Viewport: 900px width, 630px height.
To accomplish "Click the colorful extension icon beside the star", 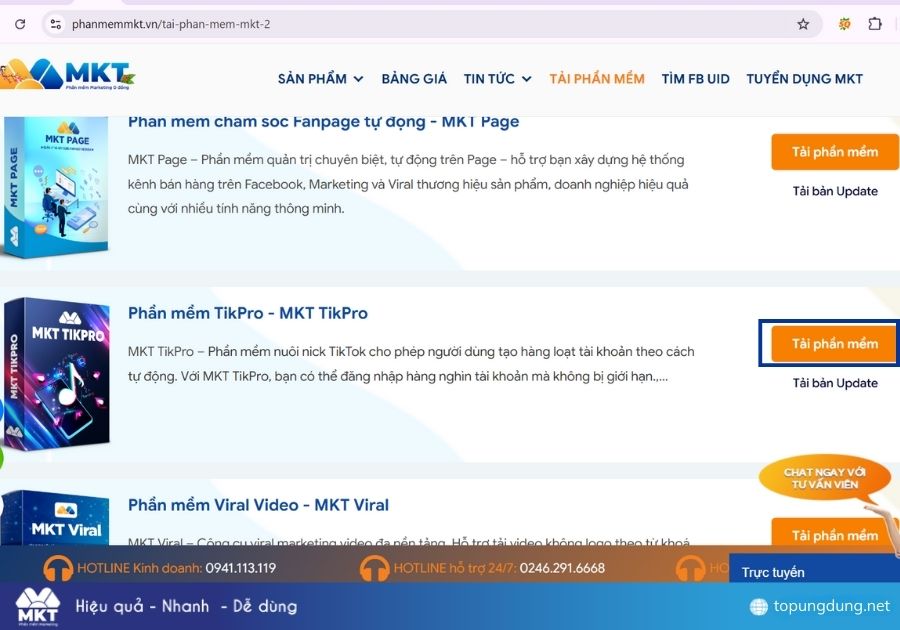I will 844,24.
